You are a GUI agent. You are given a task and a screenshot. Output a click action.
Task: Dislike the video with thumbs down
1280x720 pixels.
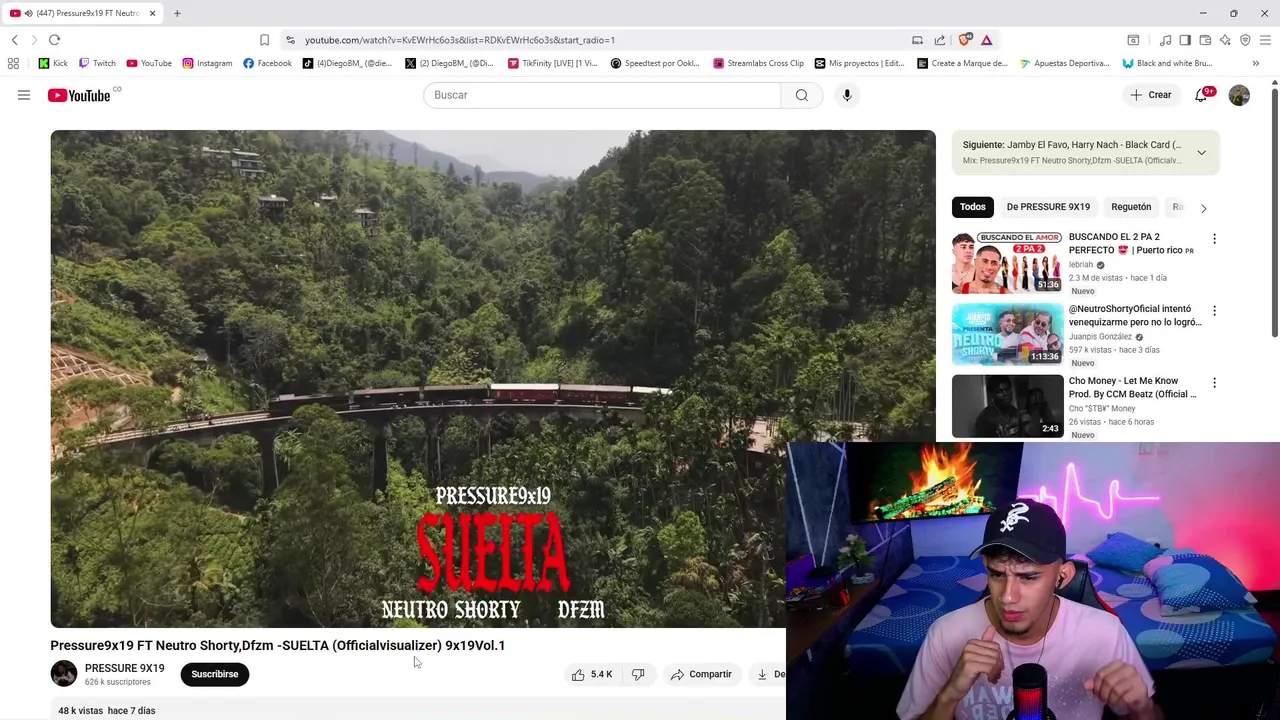pos(638,674)
